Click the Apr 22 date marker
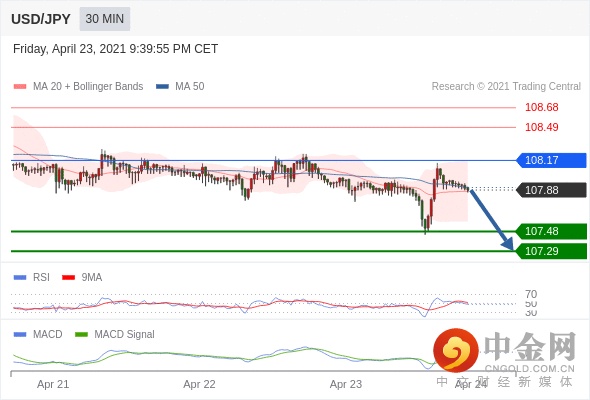The image size is (590, 400). pos(199,384)
